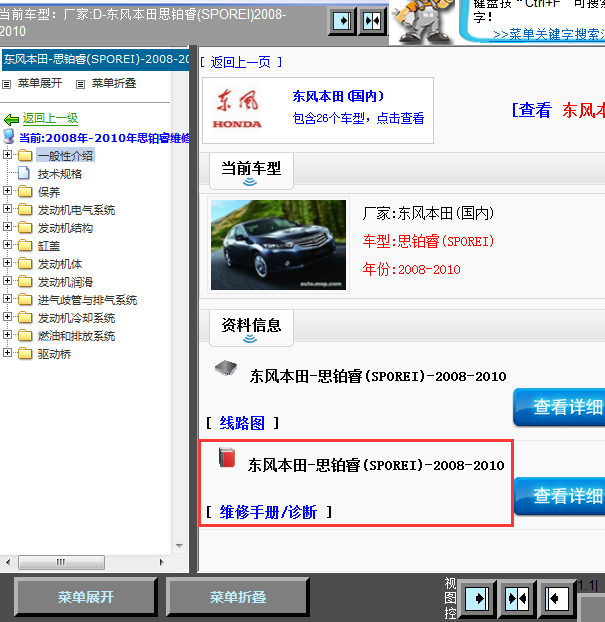Select the 发动机结构 tree item label
Image resolution: width=605 pixels, height=622 pixels.
tap(65, 228)
